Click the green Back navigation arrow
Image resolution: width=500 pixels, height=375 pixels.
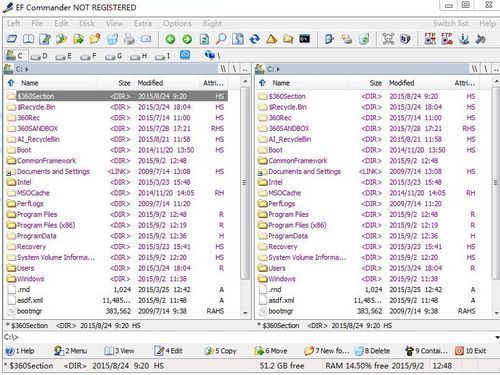170,39
